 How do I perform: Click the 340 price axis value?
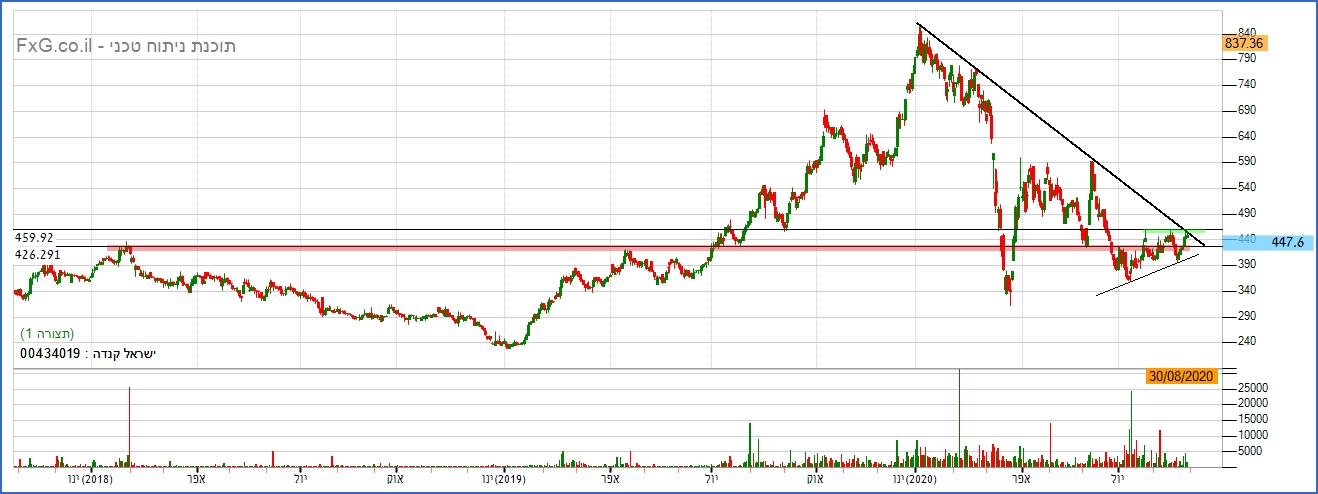click(x=1246, y=290)
